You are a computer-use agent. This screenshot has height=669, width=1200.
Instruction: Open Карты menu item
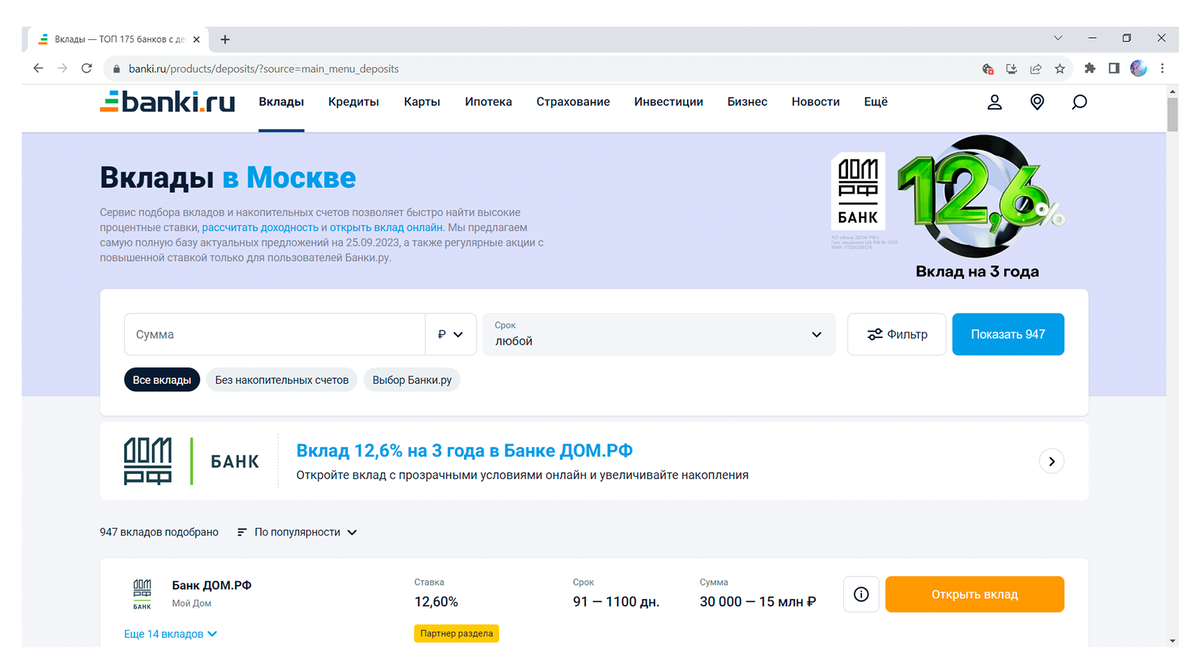click(x=422, y=102)
